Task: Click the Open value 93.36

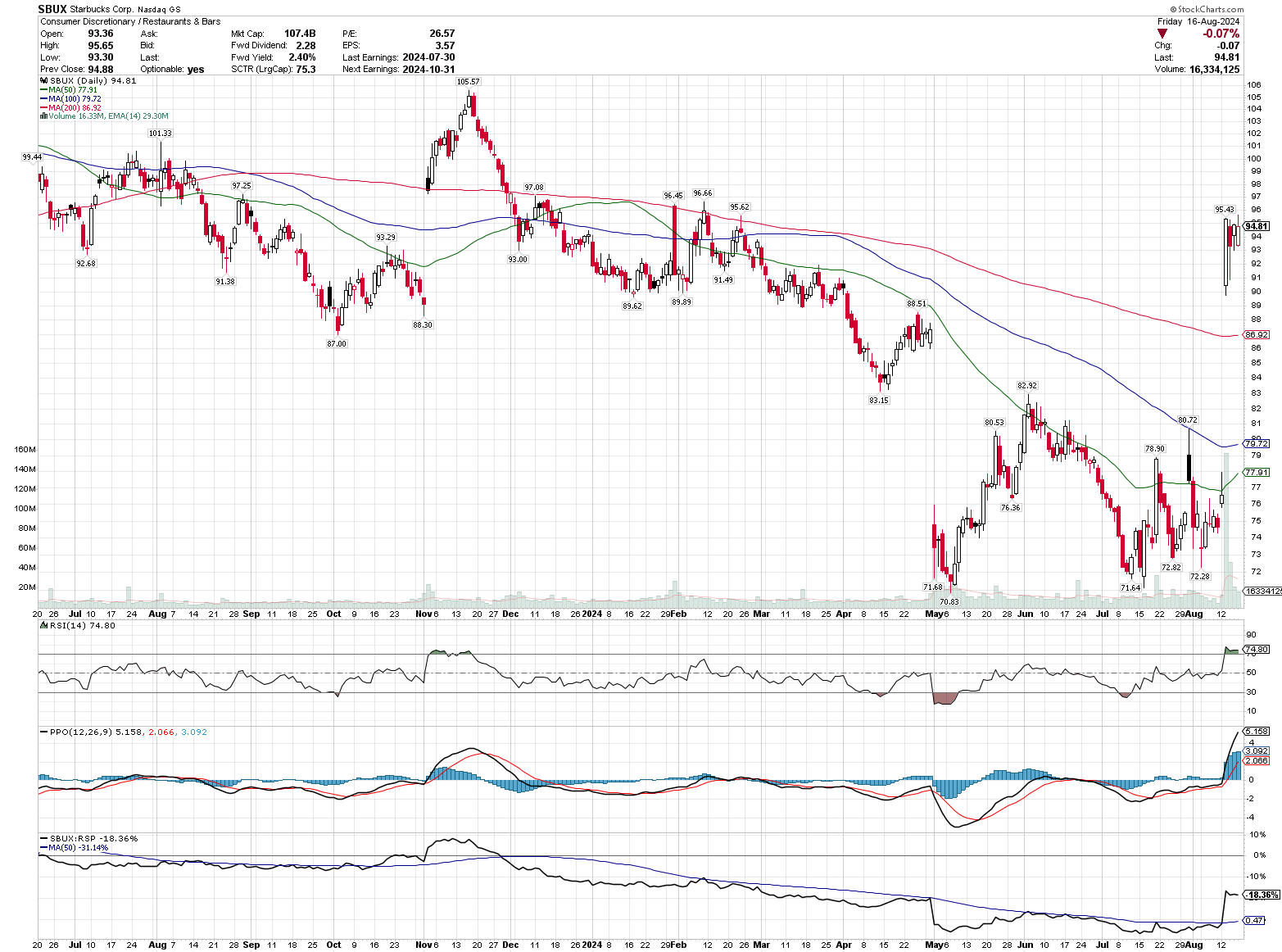Action: click(x=101, y=34)
